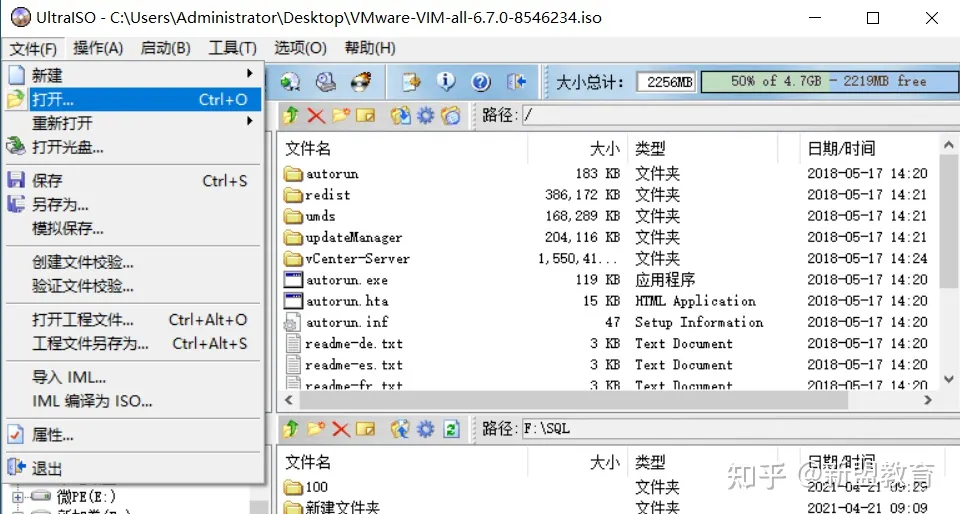Viewport: 960px width, 514px height.
Task: Open the 工具(T) menu
Action: [232, 48]
